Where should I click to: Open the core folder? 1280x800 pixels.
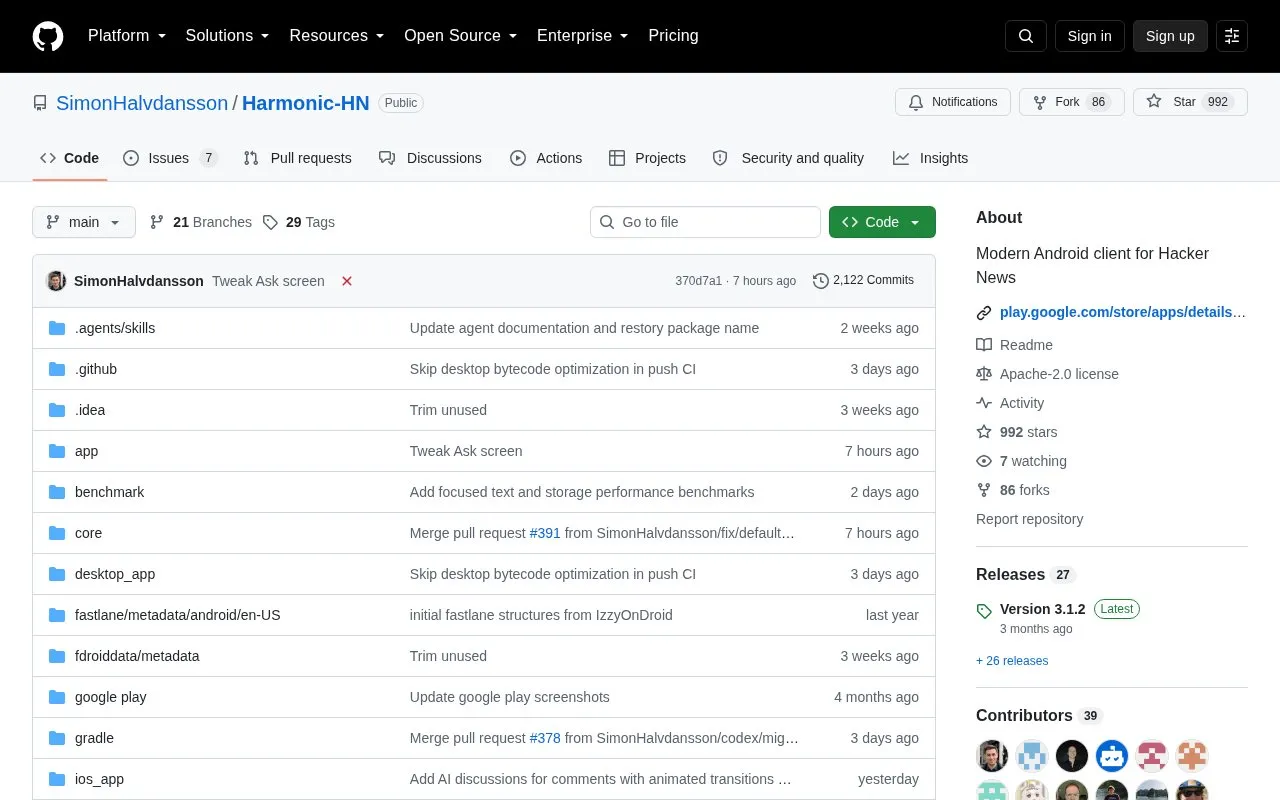click(x=89, y=533)
